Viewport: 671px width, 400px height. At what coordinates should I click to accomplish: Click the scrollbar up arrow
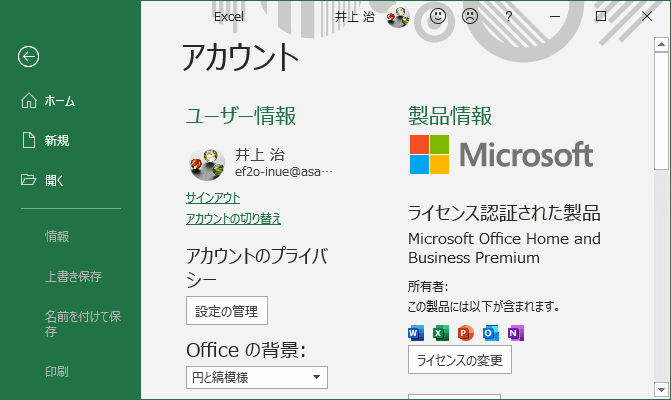(x=661, y=44)
